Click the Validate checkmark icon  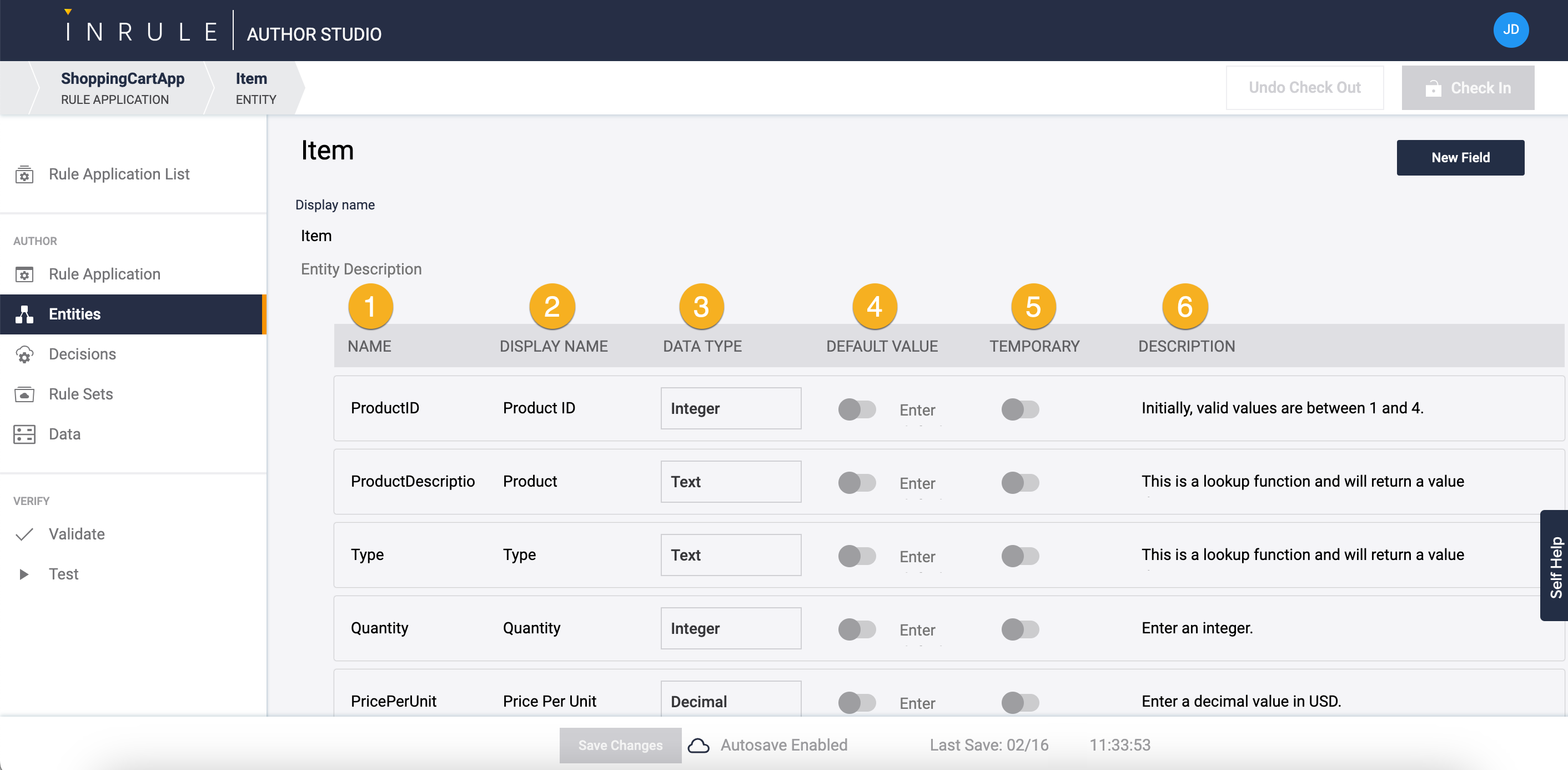(24, 534)
